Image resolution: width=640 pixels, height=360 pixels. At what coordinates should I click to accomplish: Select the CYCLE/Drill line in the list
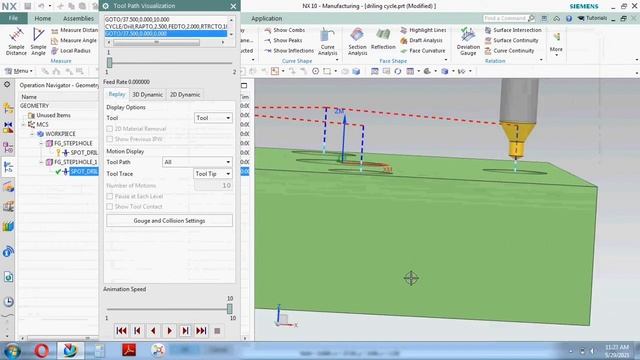coord(165,26)
